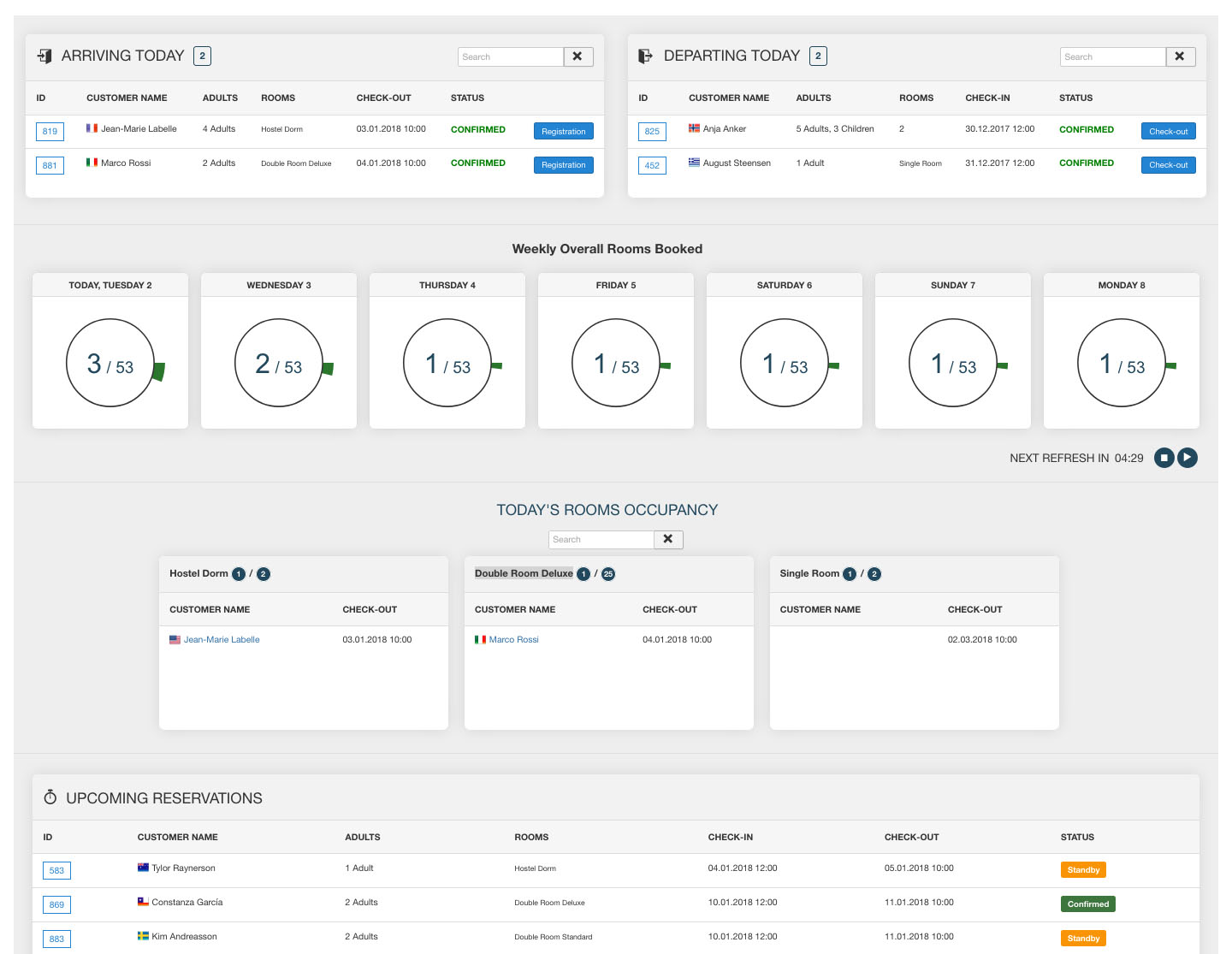
Task: Select the Friday 5 rooms booked card
Action: 616,364
